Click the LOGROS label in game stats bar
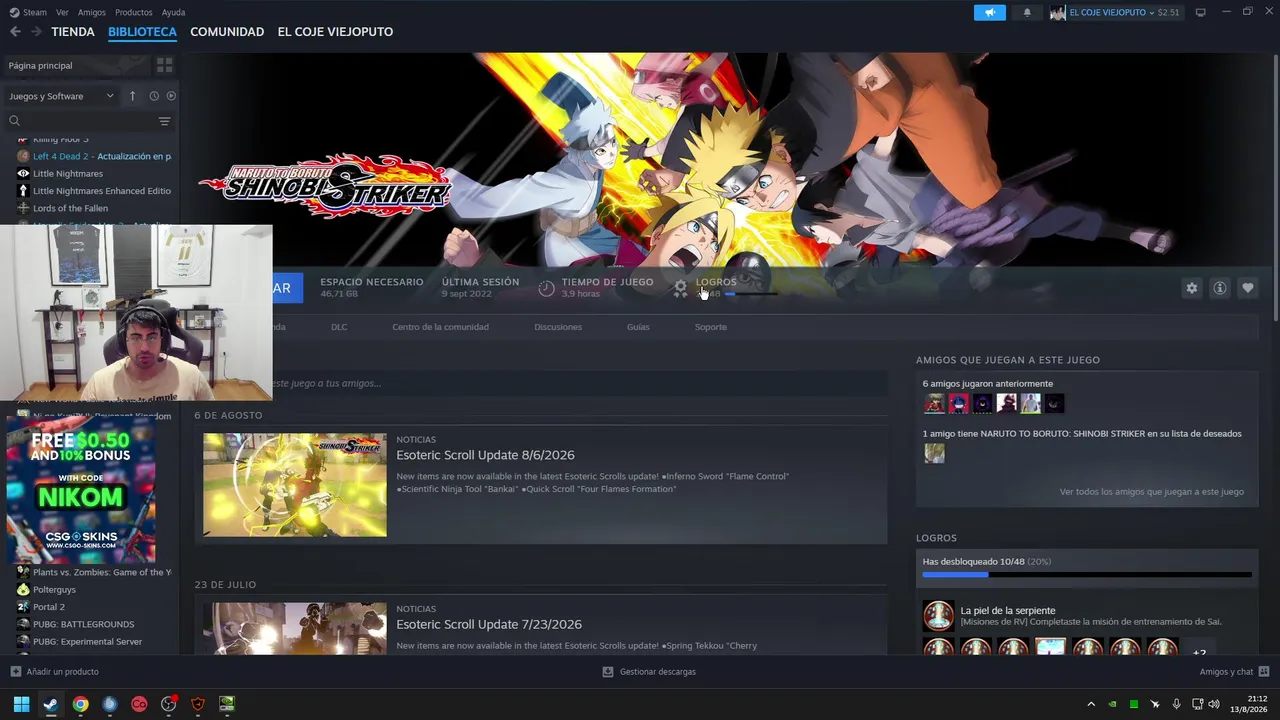 716,282
